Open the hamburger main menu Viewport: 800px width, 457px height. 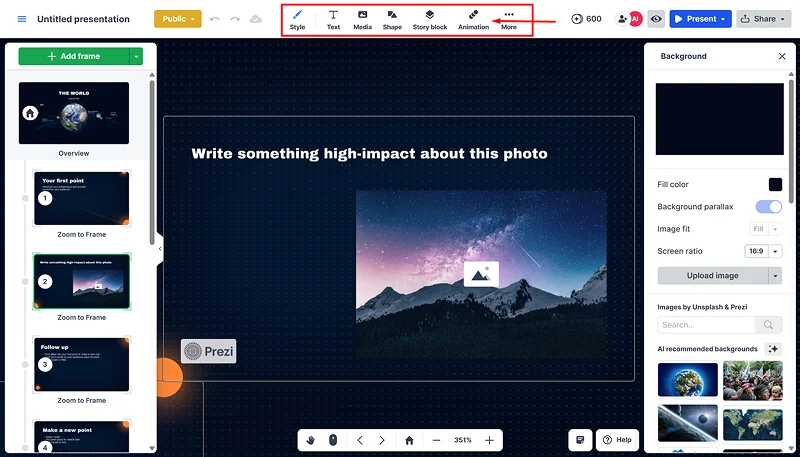pos(22,19)
